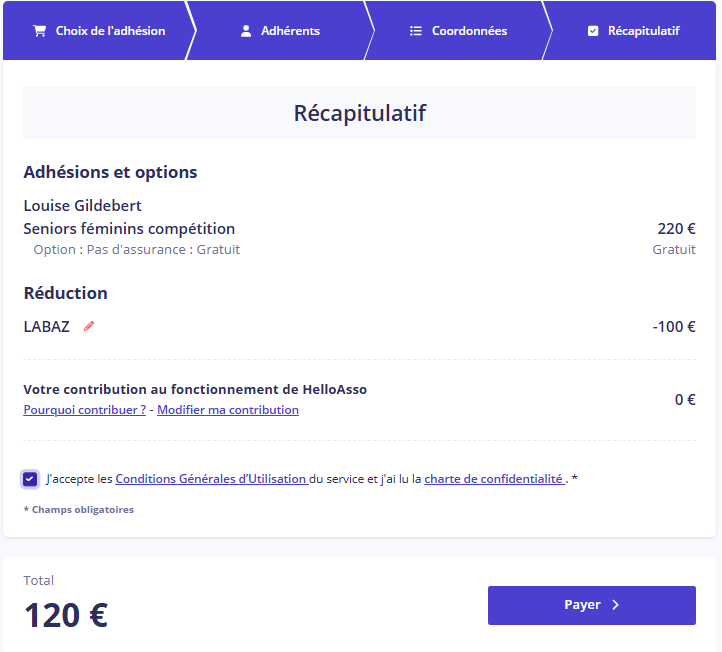Open the charte de confidentialité link
Viewport: 722px width, 652px height.
pyautogui.click(x=494, y=479)
